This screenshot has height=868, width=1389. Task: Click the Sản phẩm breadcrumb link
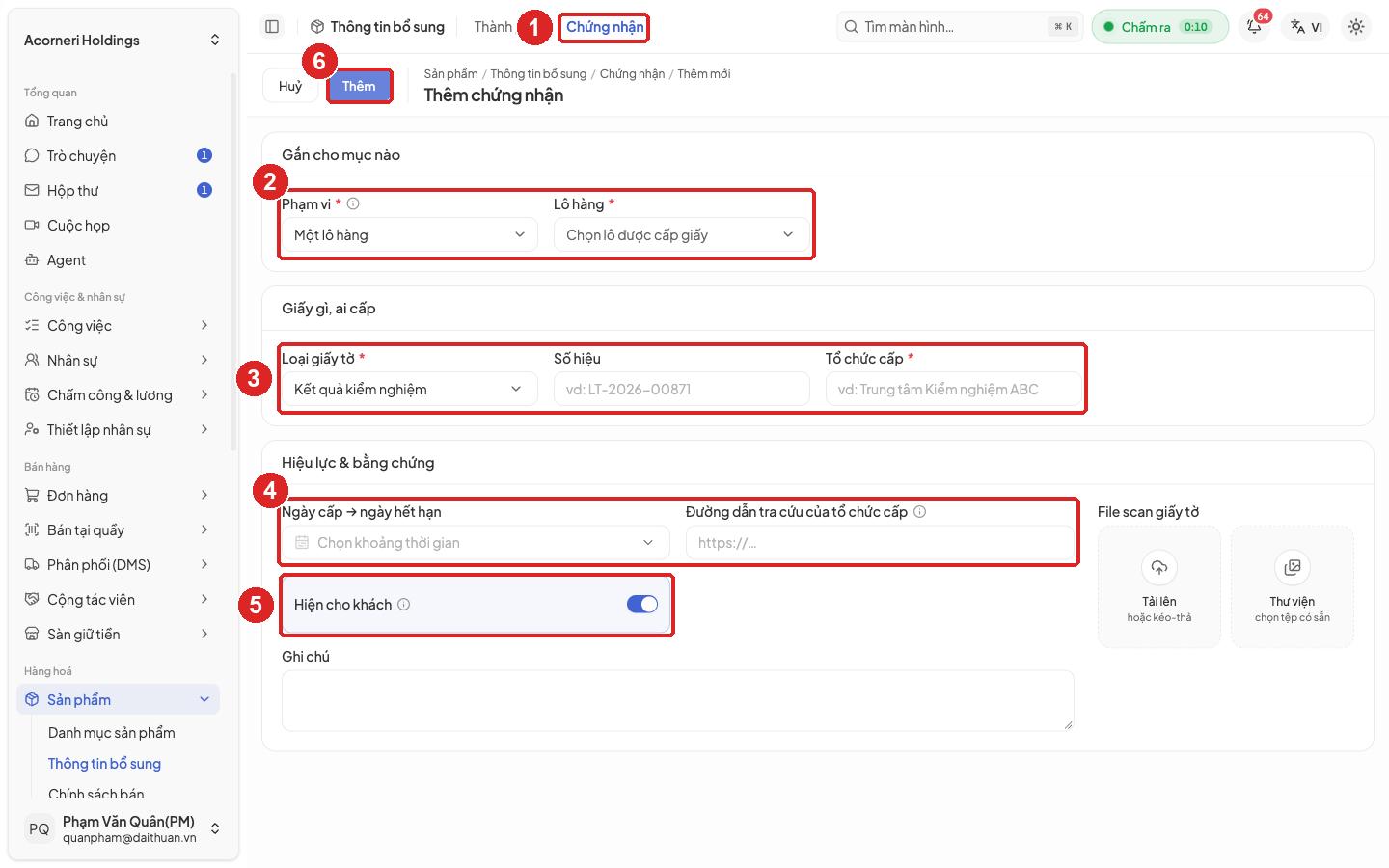[x=451, y=74]
